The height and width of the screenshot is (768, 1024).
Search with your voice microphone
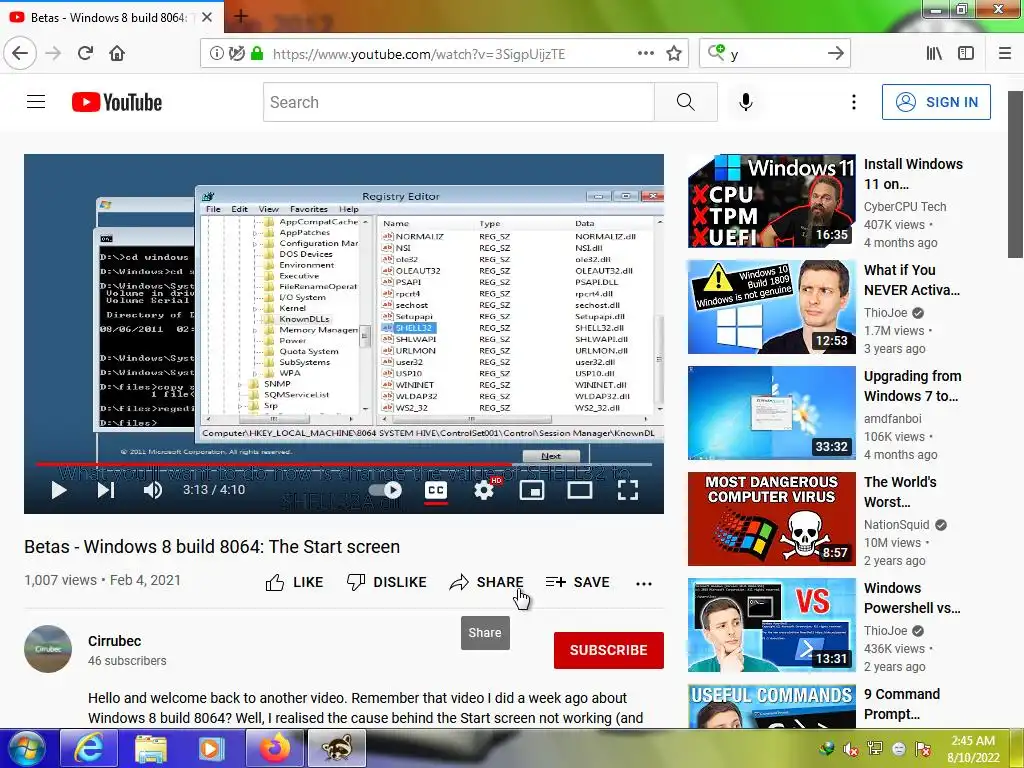[746, 102]
